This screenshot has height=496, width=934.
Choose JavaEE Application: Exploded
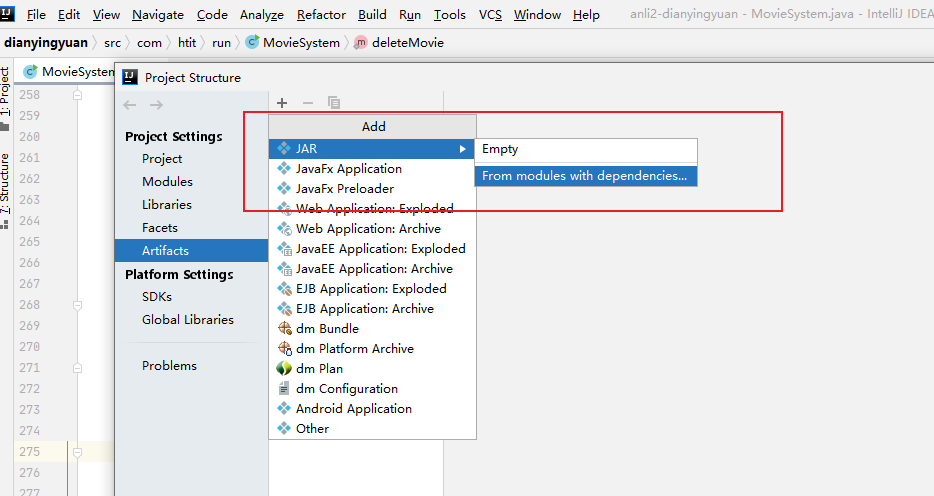(372, 249)
